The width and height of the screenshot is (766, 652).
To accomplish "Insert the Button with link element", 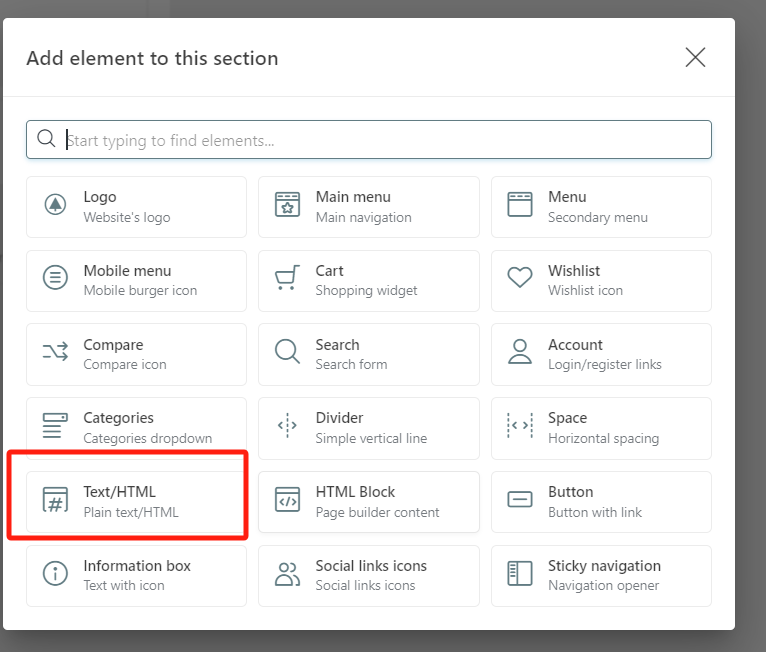I will pyautogui.click(x=601, y=501).
